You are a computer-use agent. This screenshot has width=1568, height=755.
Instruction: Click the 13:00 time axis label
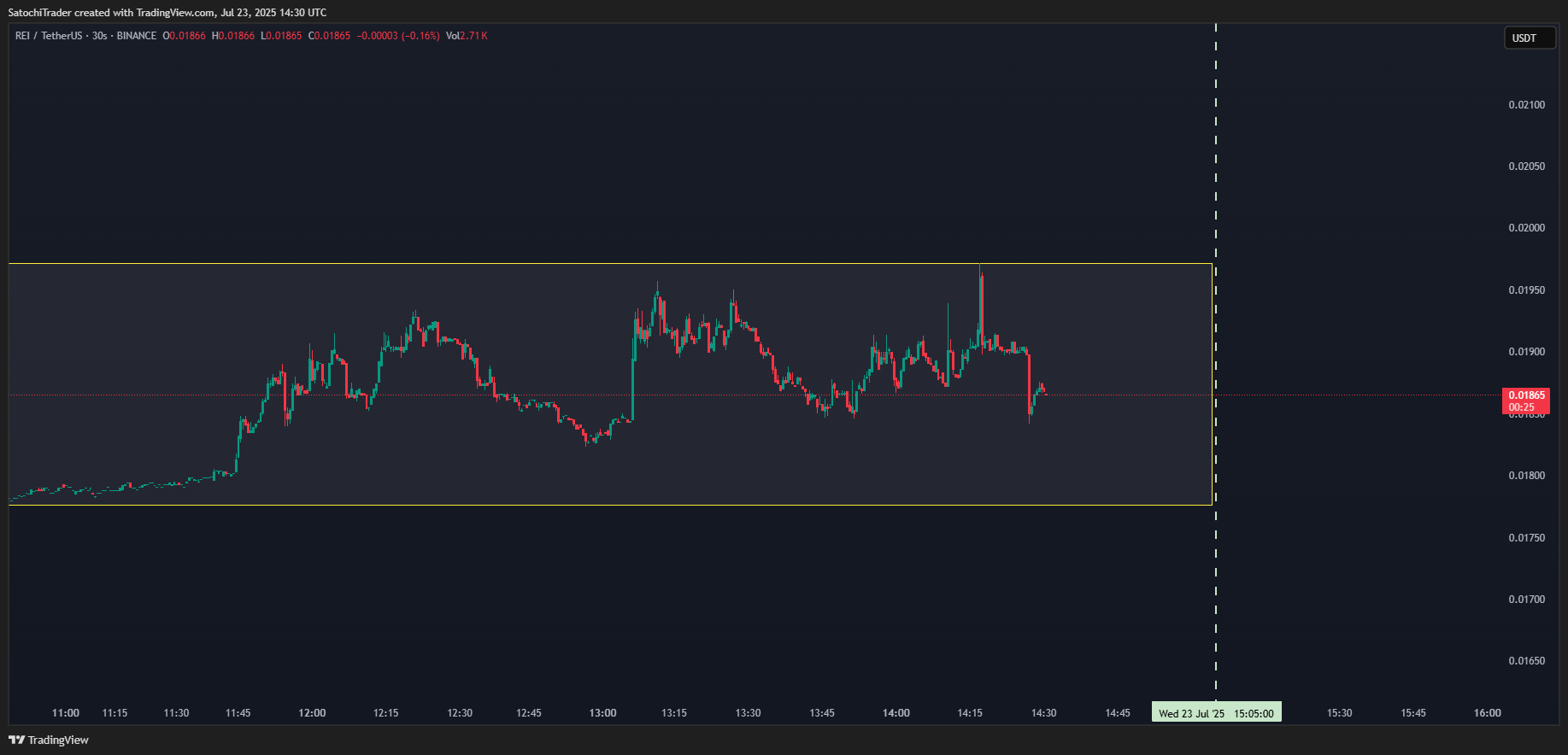click(x=602, y=713)
